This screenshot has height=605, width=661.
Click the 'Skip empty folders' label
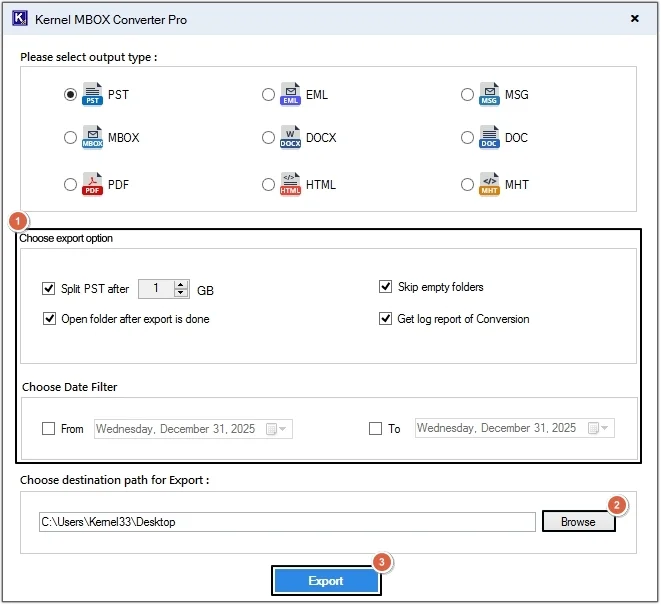(x=441, y=287)
